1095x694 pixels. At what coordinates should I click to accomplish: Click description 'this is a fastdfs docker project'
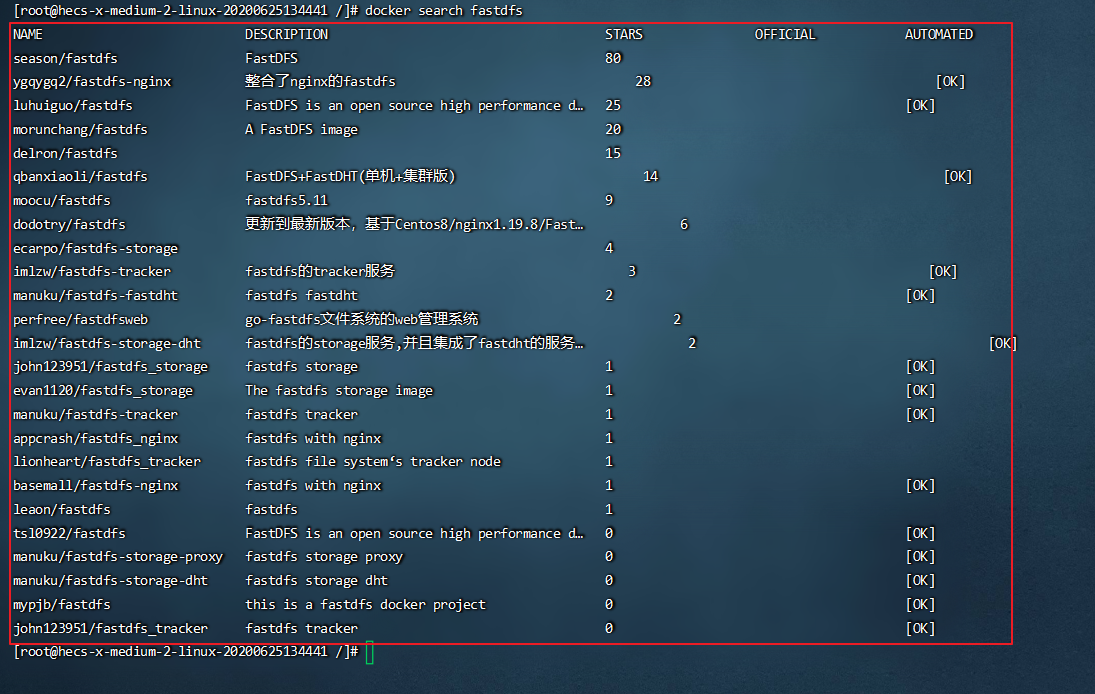point(365,605)
